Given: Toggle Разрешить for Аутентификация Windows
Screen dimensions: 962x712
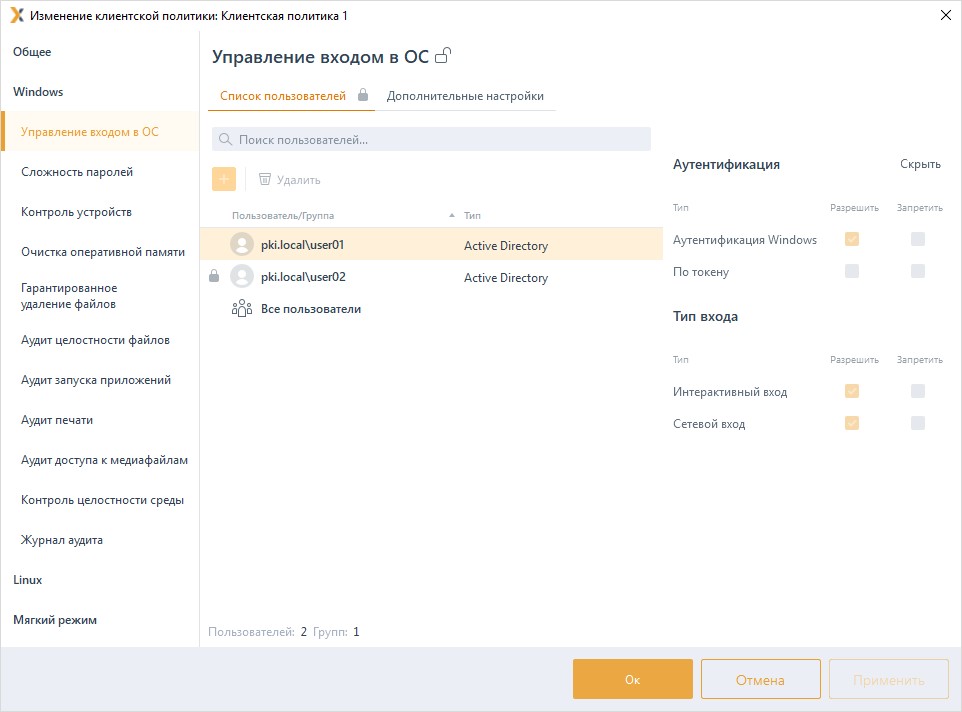Looking at the screenshot, I should [x=852, y=239].
